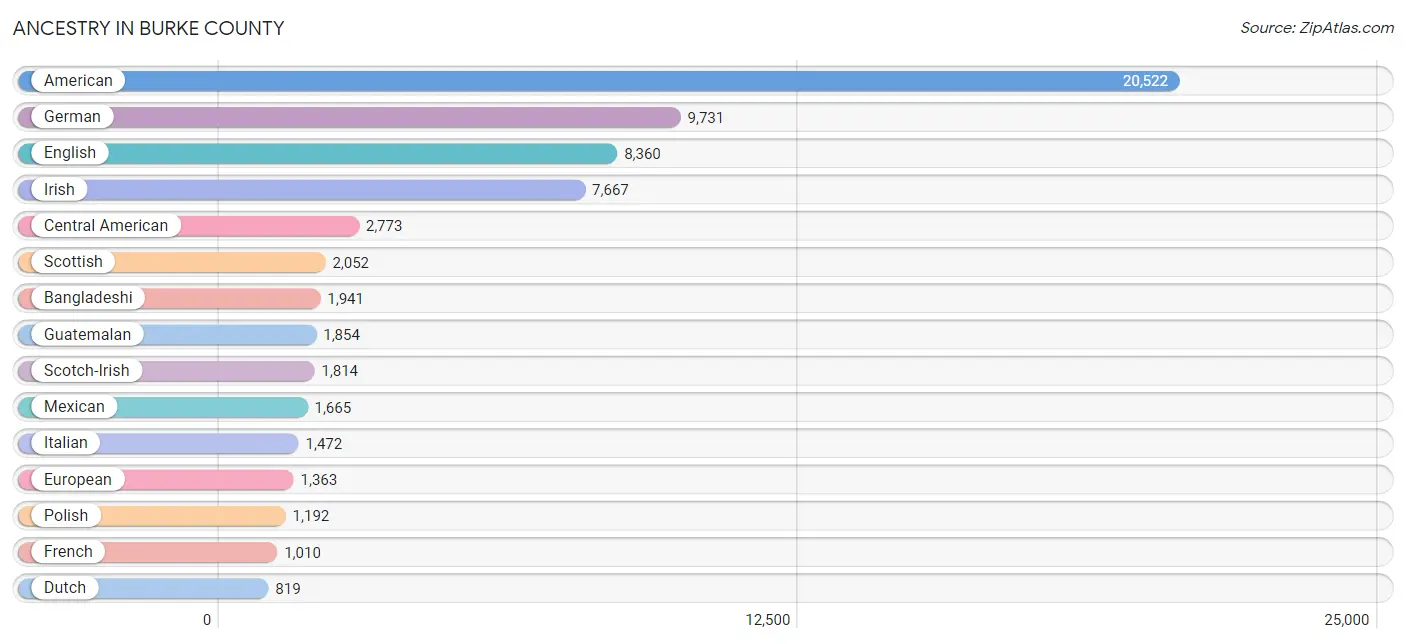Image resolution: width=1406 pixels, height=644 pixels.
Task: Select the Guatemalan bar
Action: [167, 335]
